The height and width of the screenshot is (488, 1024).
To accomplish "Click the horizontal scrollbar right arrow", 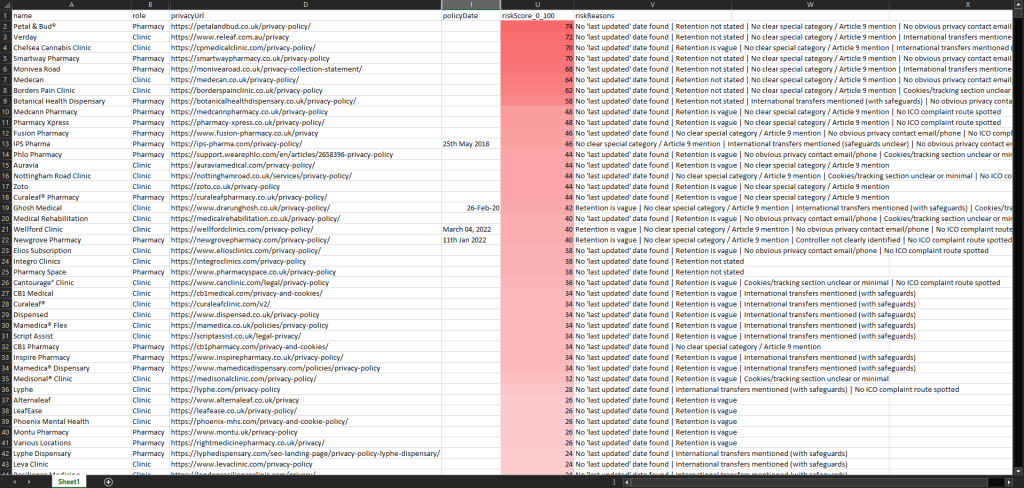I will (1010, 482).
